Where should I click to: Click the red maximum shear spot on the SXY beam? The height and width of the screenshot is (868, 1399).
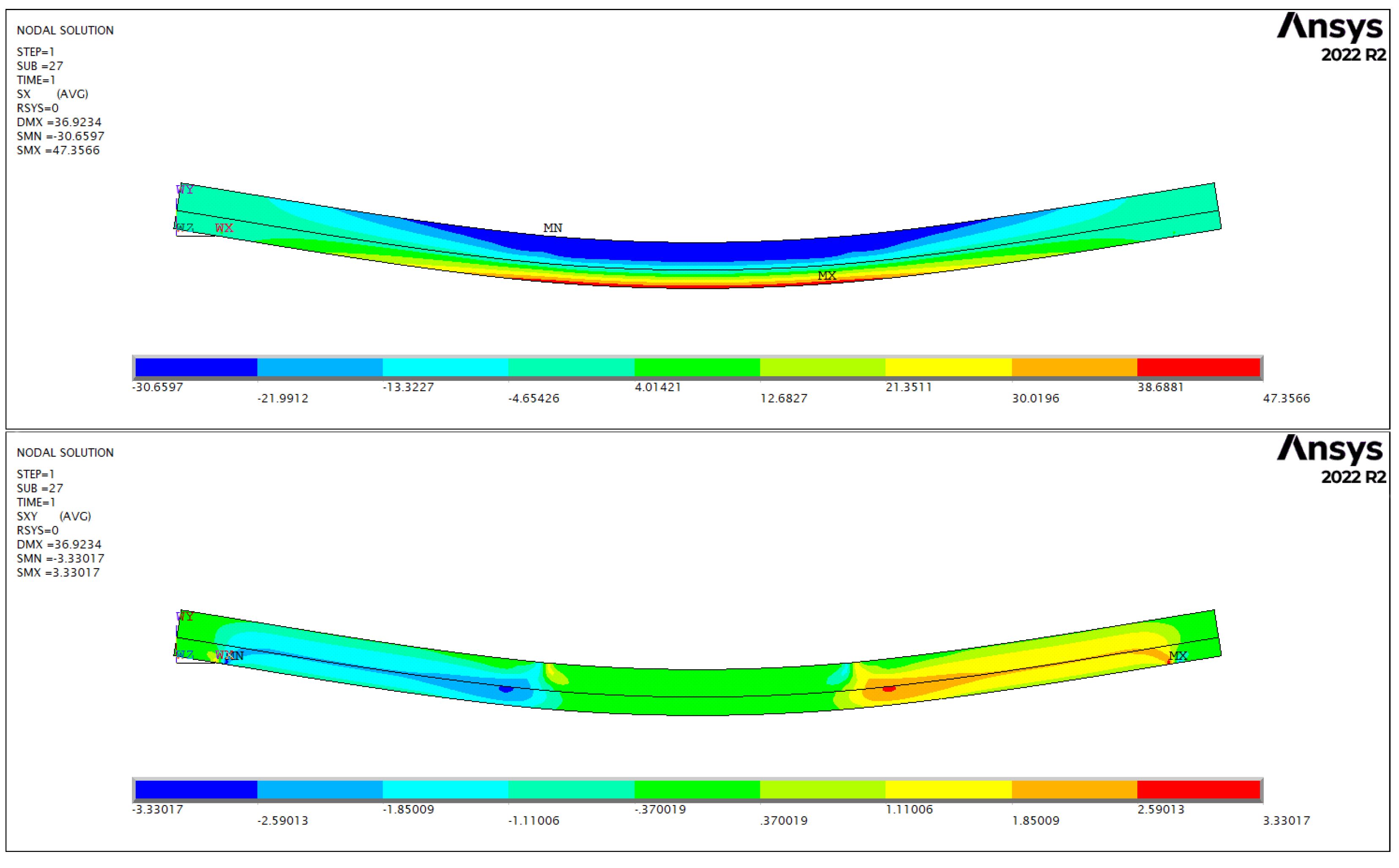click(x=888, y=688)
